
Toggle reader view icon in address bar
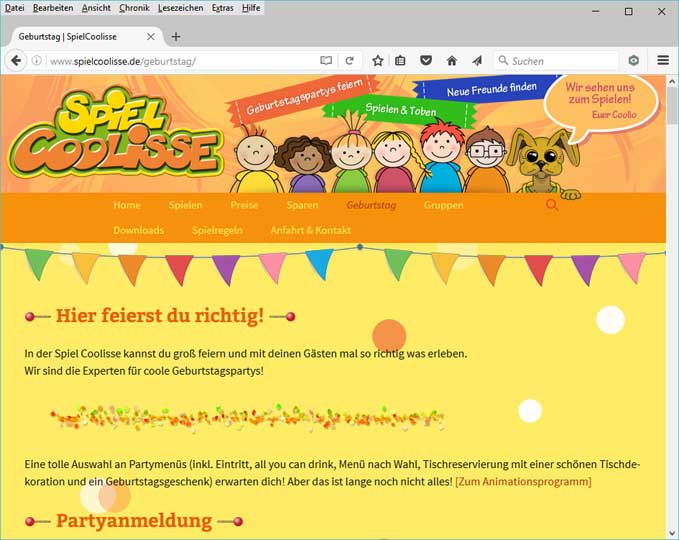326,61
